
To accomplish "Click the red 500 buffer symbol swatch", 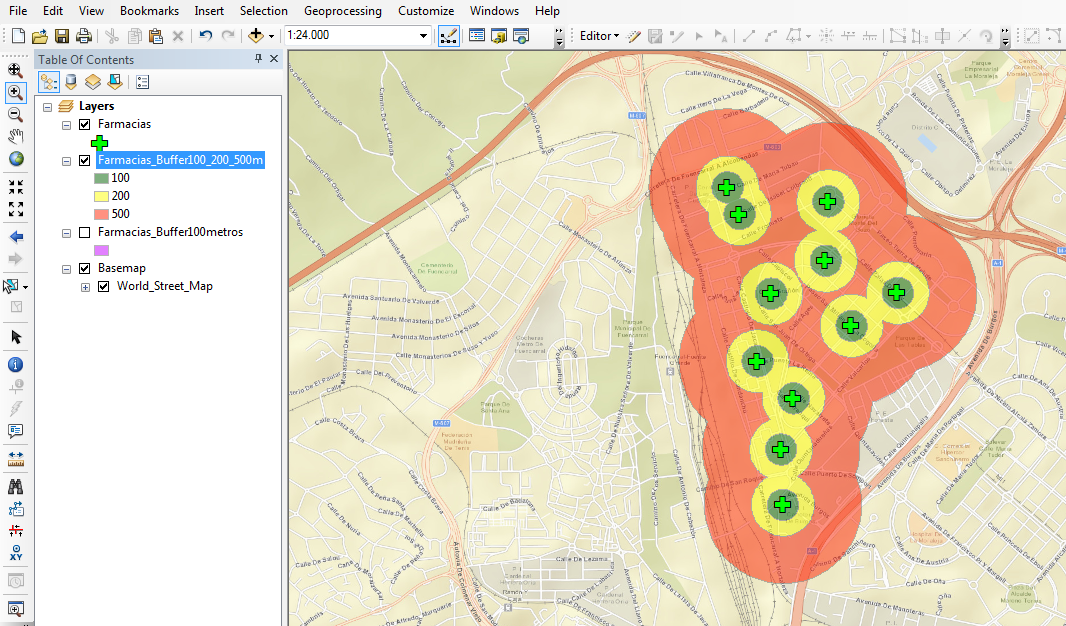I will pyautogui.click(x=101, y=214).
